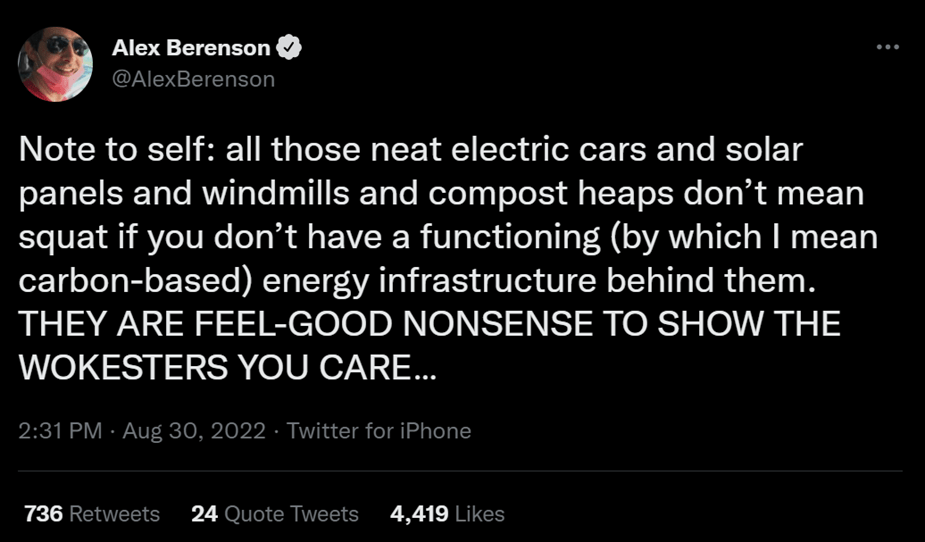
Task: Open the Quote Tweets label
Action: [291, 514]
